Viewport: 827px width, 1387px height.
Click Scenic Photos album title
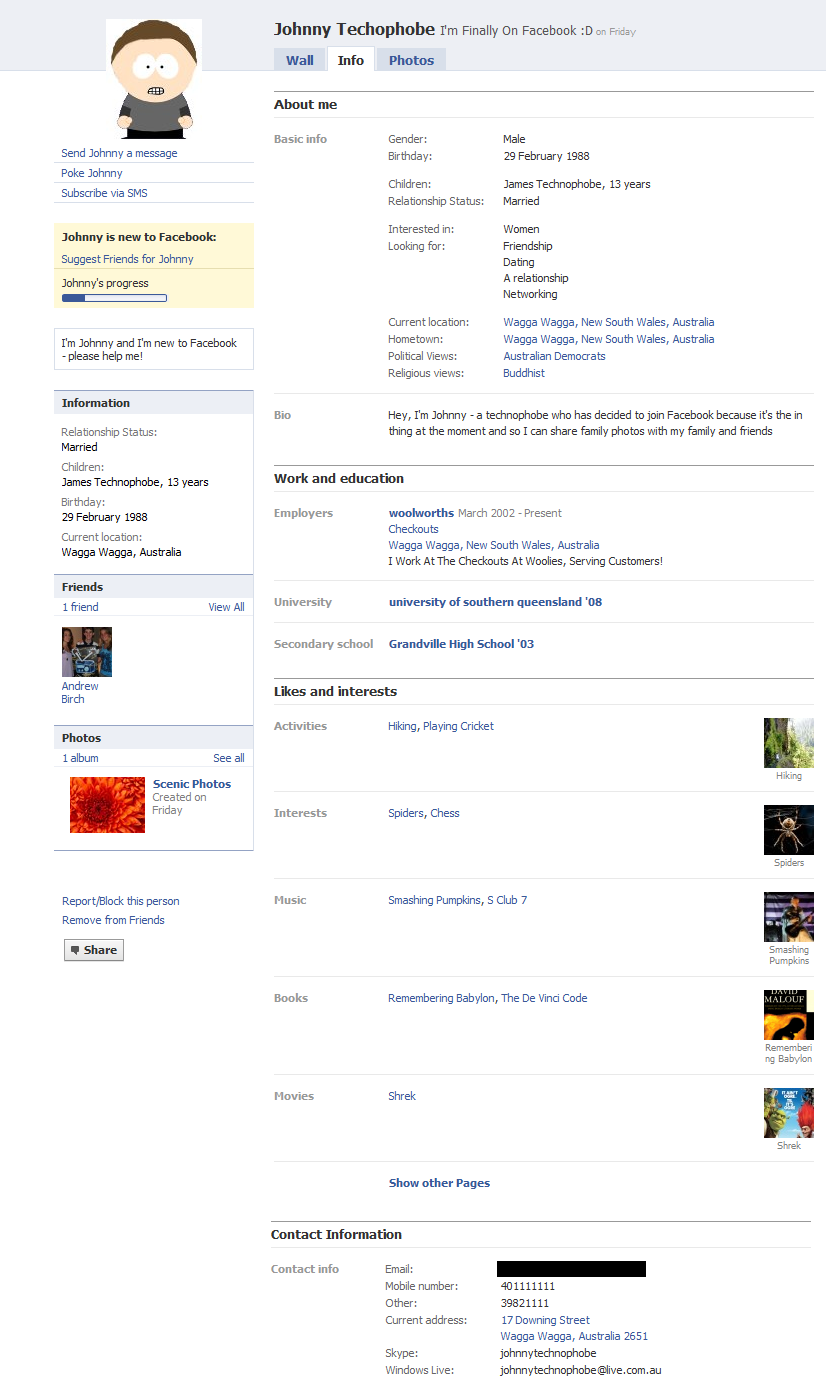tap(192, 784)
